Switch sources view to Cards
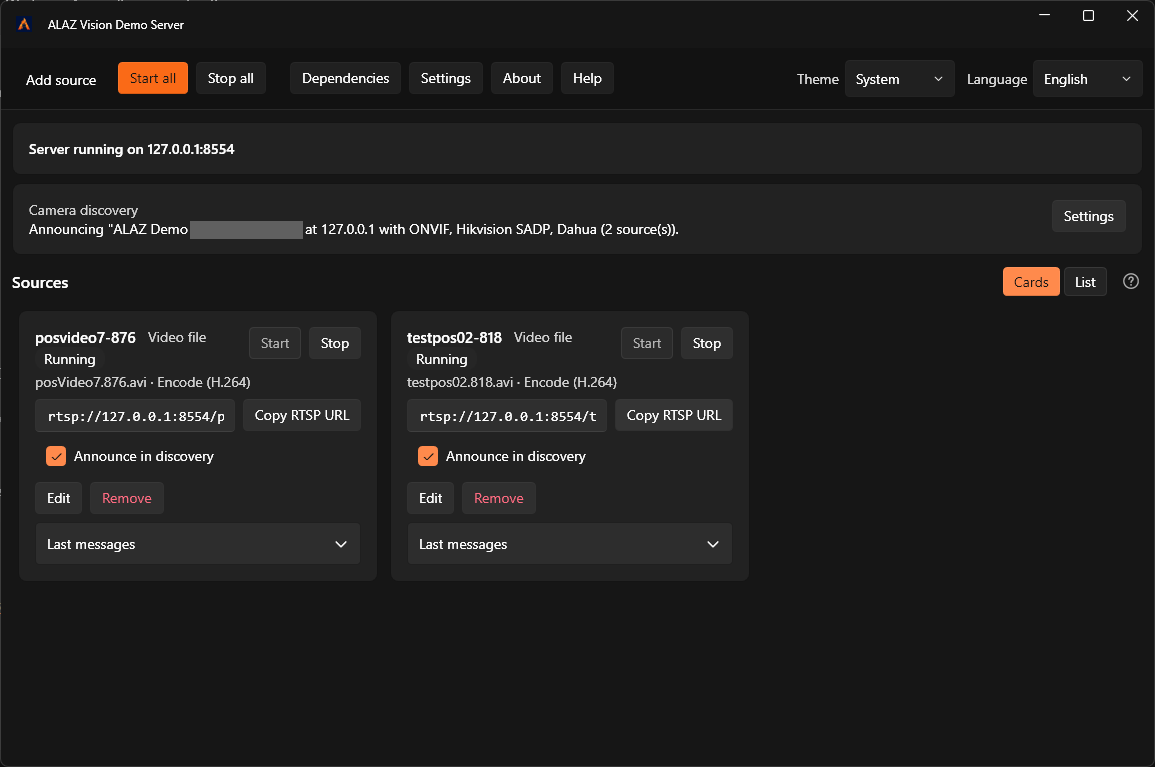This screenshot has width=1155, height=767. tap(1031, 281)
